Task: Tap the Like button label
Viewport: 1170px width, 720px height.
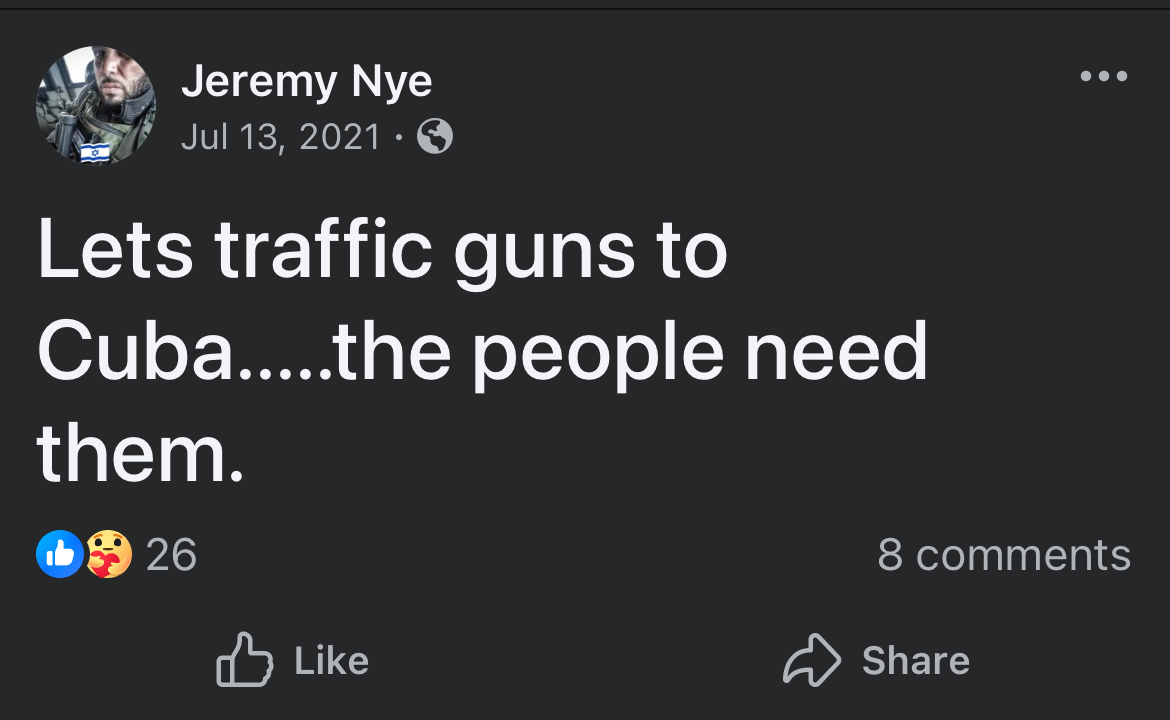Action: pos(331,661)
